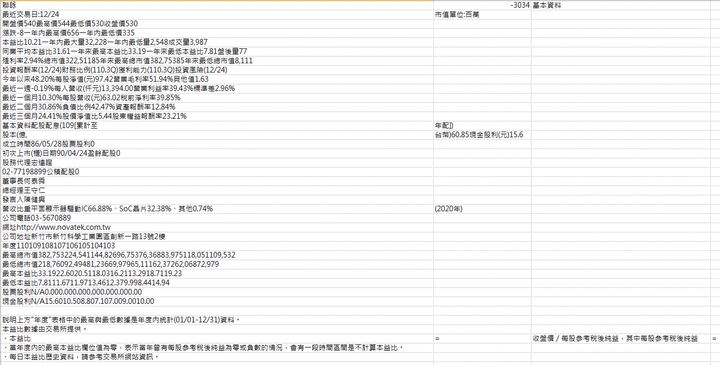Select the 年配]) cell

coord(482,125)
